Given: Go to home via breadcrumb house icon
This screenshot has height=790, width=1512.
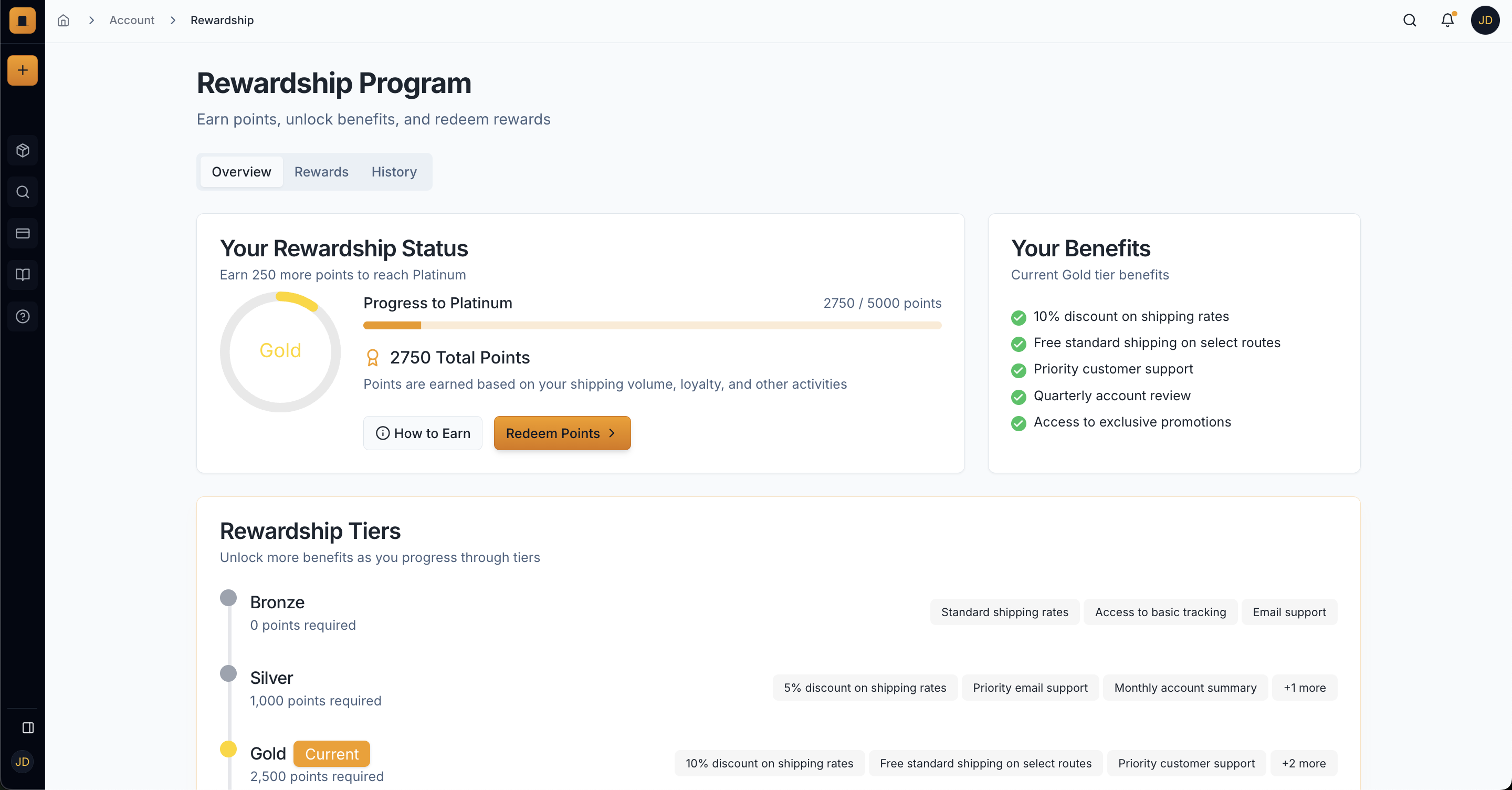Looking at the screenshot, I should point(64,20).
